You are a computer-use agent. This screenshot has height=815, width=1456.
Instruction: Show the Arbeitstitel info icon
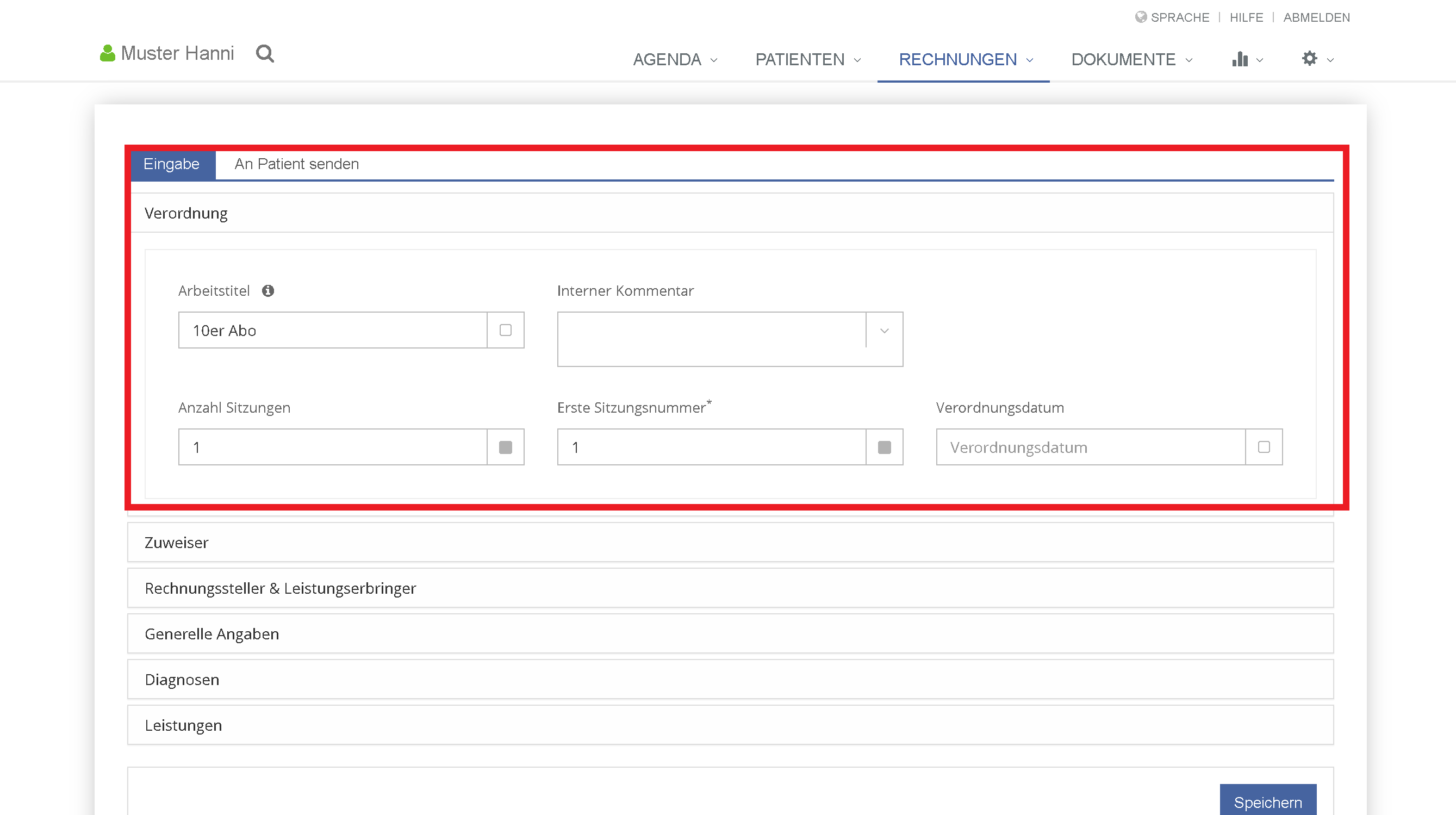tap(268, 290)
